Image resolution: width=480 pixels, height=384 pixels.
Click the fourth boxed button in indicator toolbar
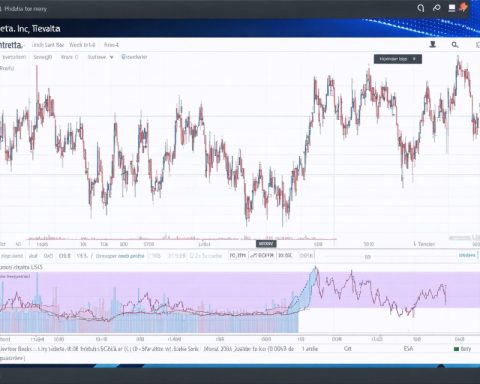(x=306, y=256)
